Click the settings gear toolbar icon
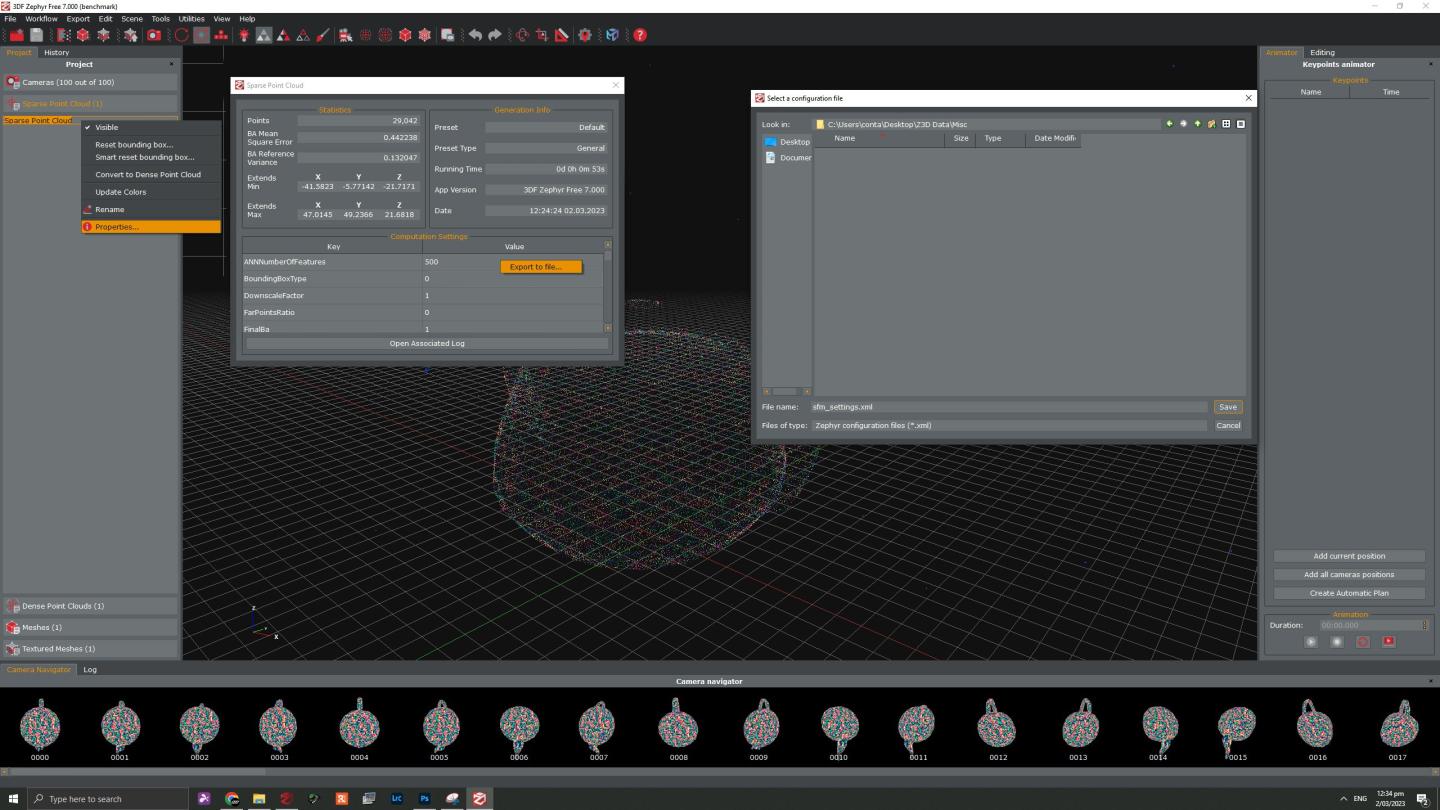 585,35
